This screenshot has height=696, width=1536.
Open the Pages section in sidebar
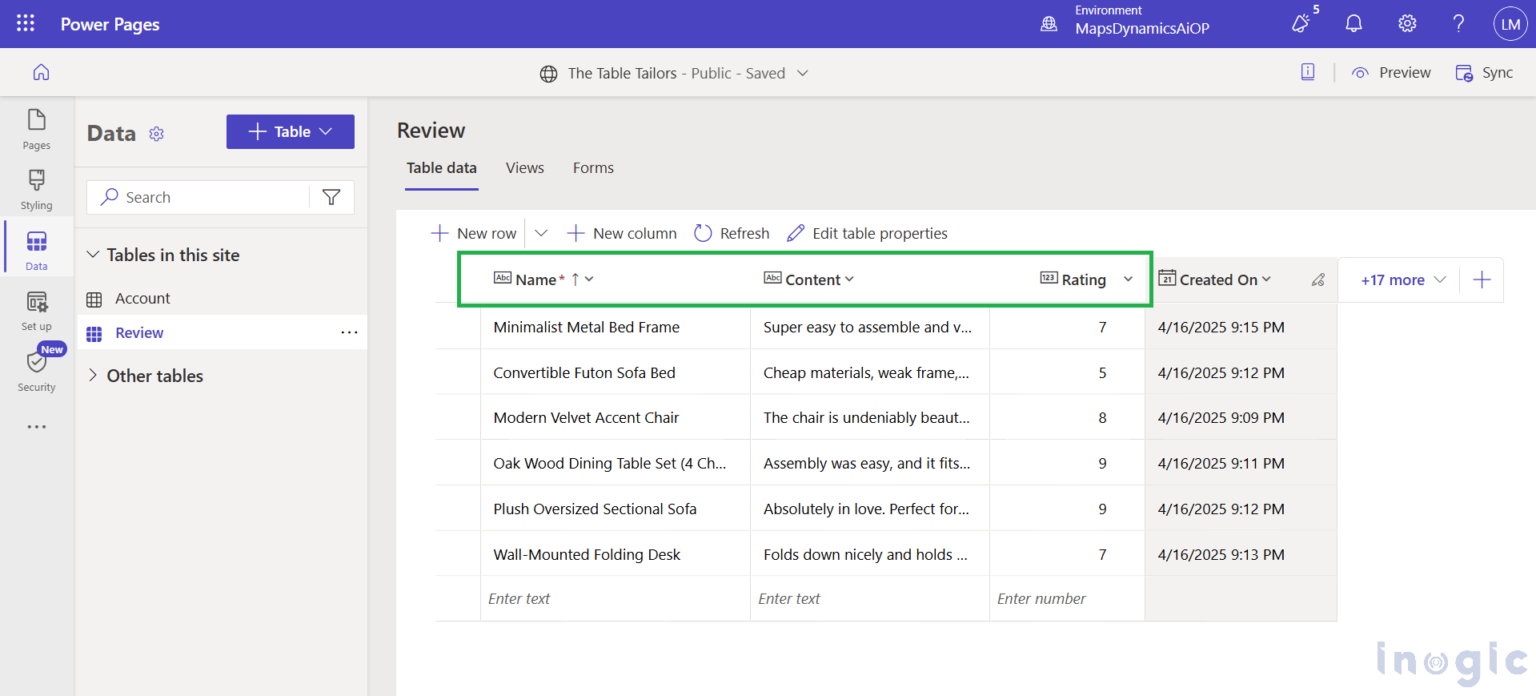(36, 130)
